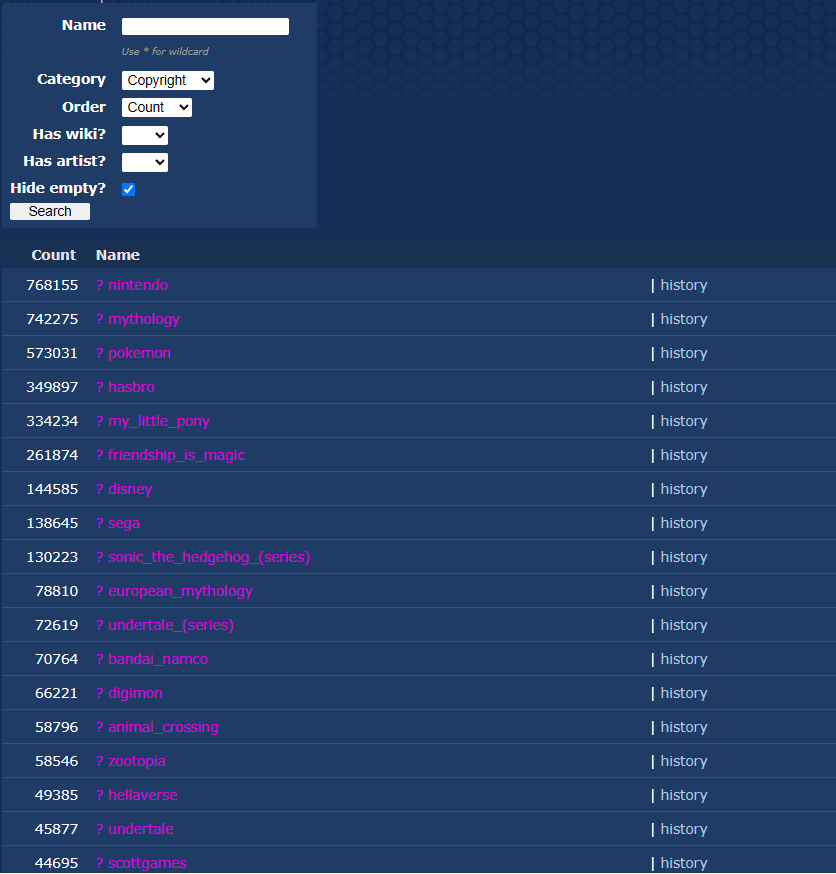View history for the mythology tag
This screenshot has height=874, width=836.
click(684, 319)
